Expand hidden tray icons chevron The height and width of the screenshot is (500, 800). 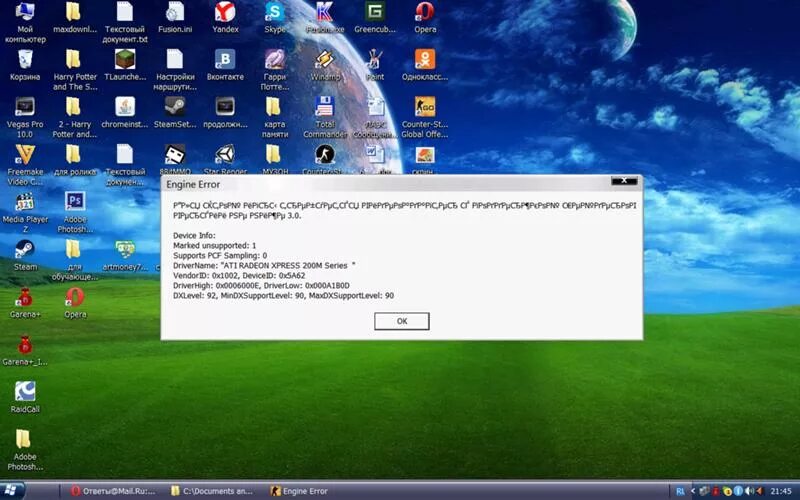[x=693, y=491]
